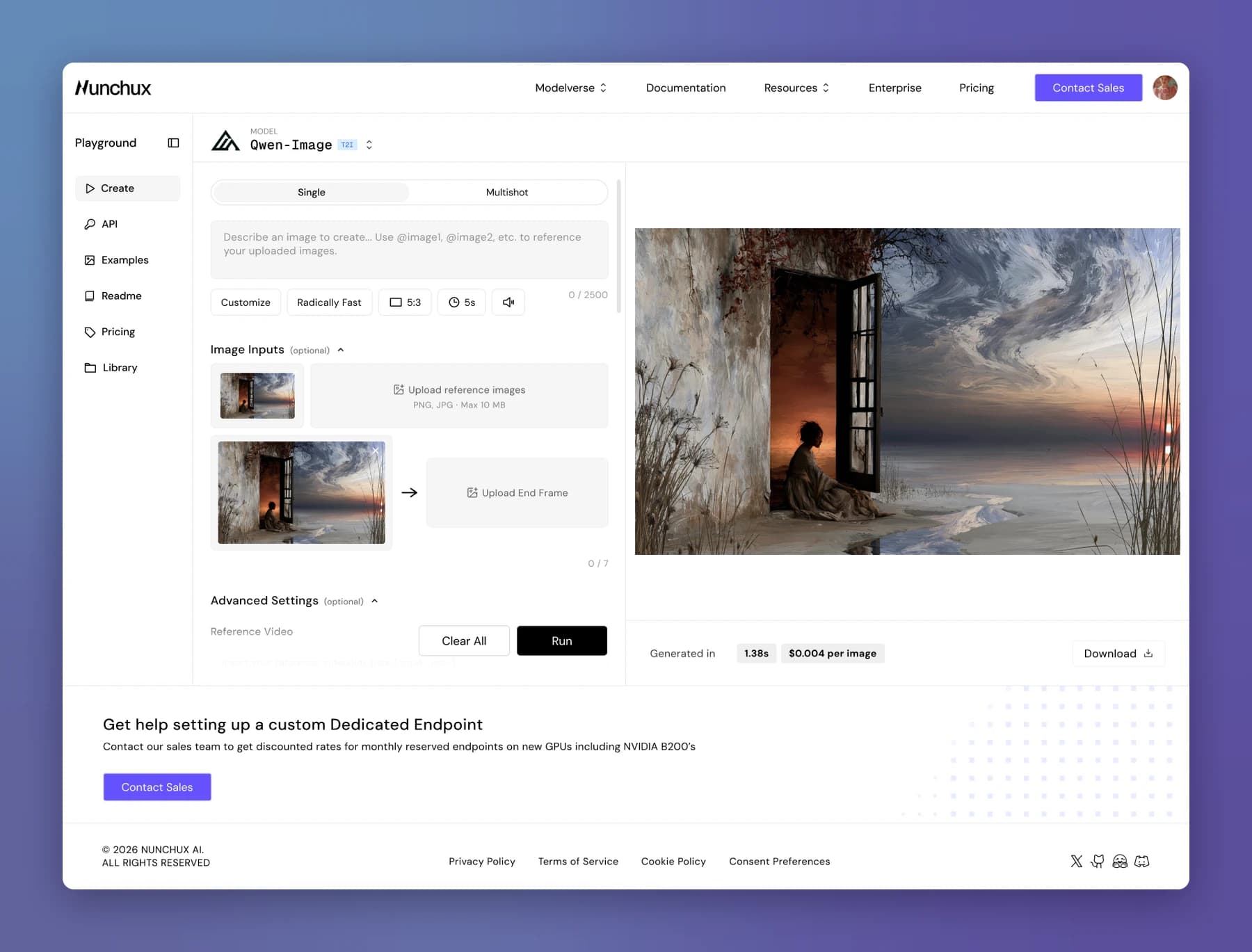Select the Single mode tab
Viewport: 1252px width, 952px height.
(312, 192)
